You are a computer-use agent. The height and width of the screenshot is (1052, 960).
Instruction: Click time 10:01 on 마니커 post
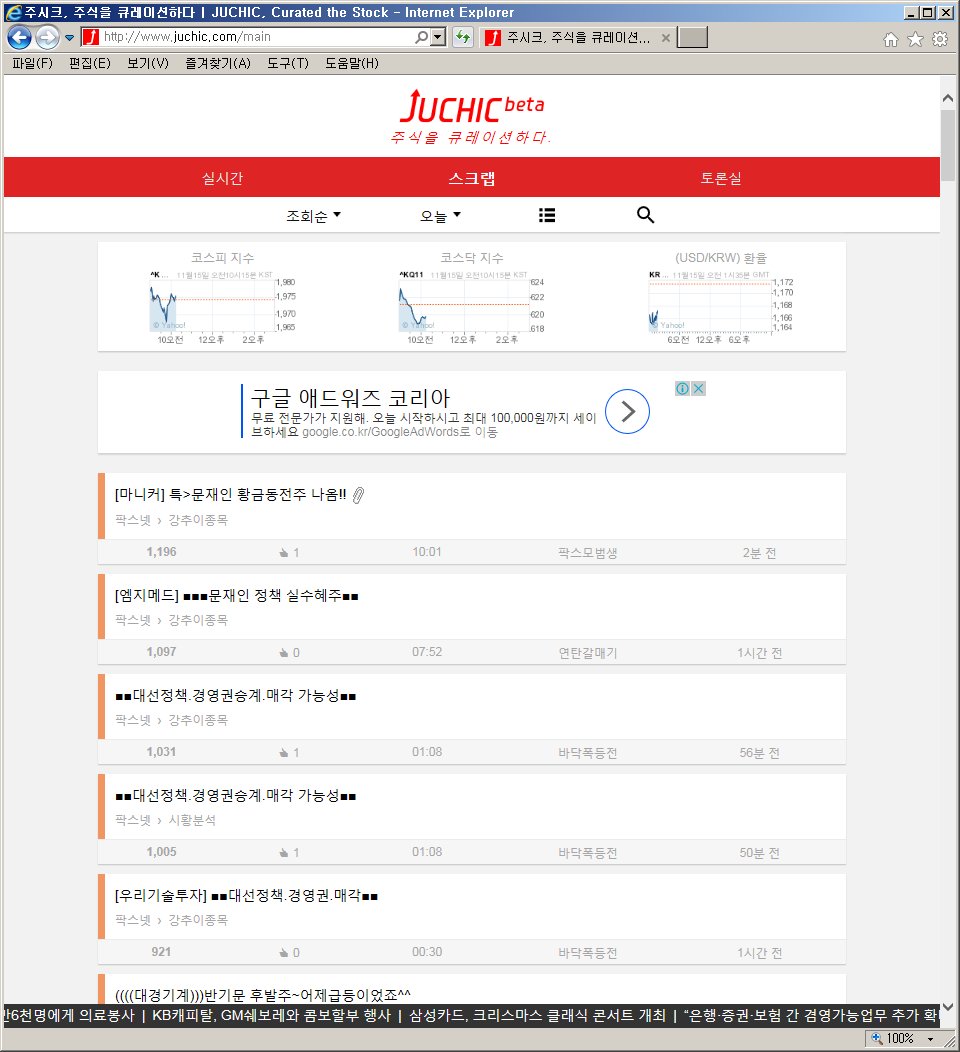point(427,552)
